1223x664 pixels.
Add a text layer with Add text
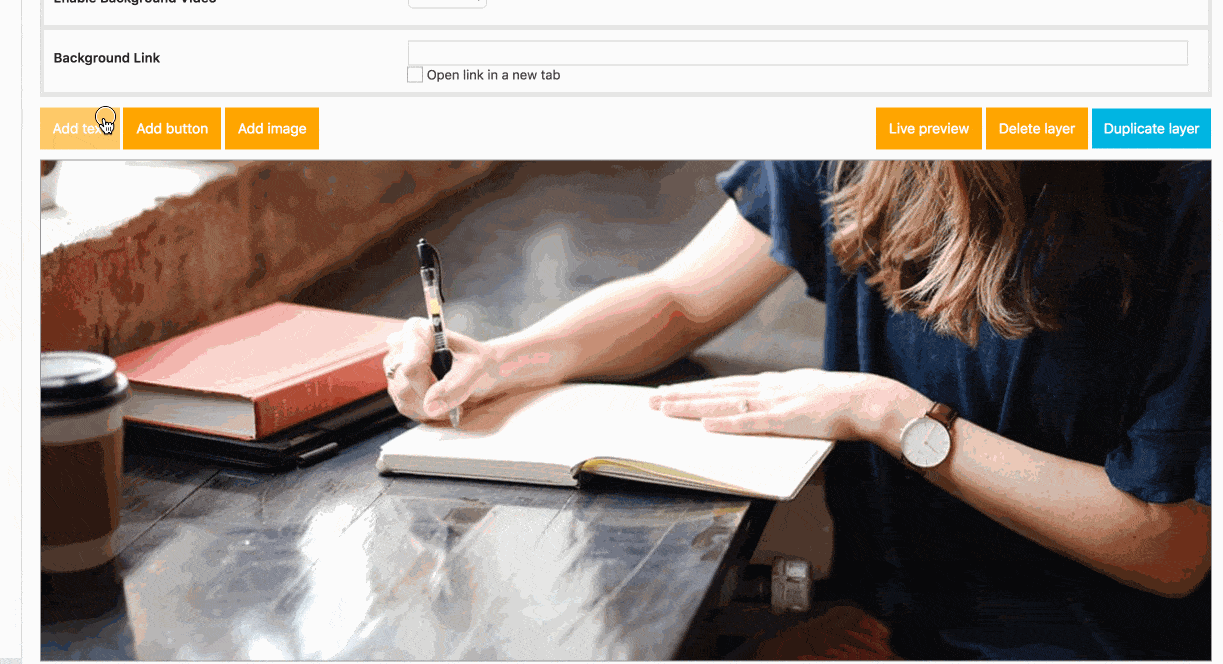tap(80, 129)
